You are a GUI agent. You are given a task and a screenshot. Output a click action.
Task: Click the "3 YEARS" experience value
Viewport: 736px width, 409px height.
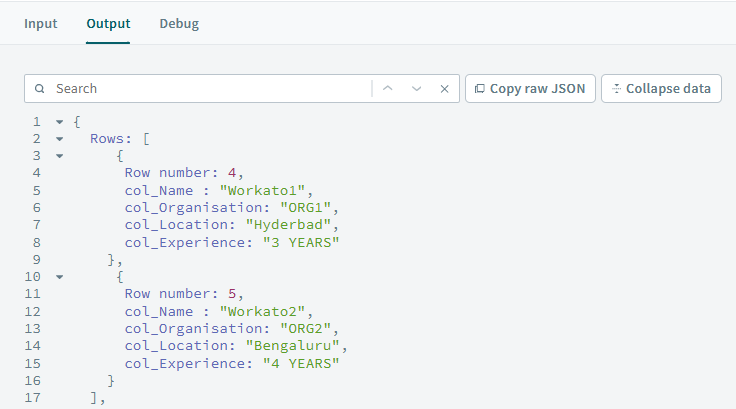[301, 242]
